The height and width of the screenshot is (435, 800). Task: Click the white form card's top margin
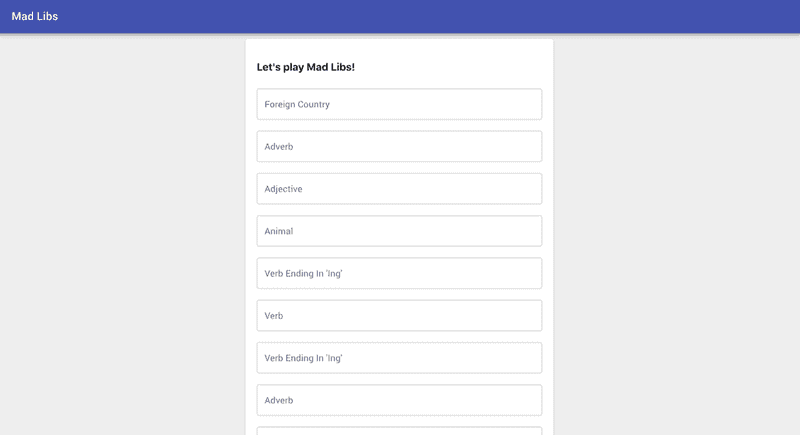coord(399,47)
